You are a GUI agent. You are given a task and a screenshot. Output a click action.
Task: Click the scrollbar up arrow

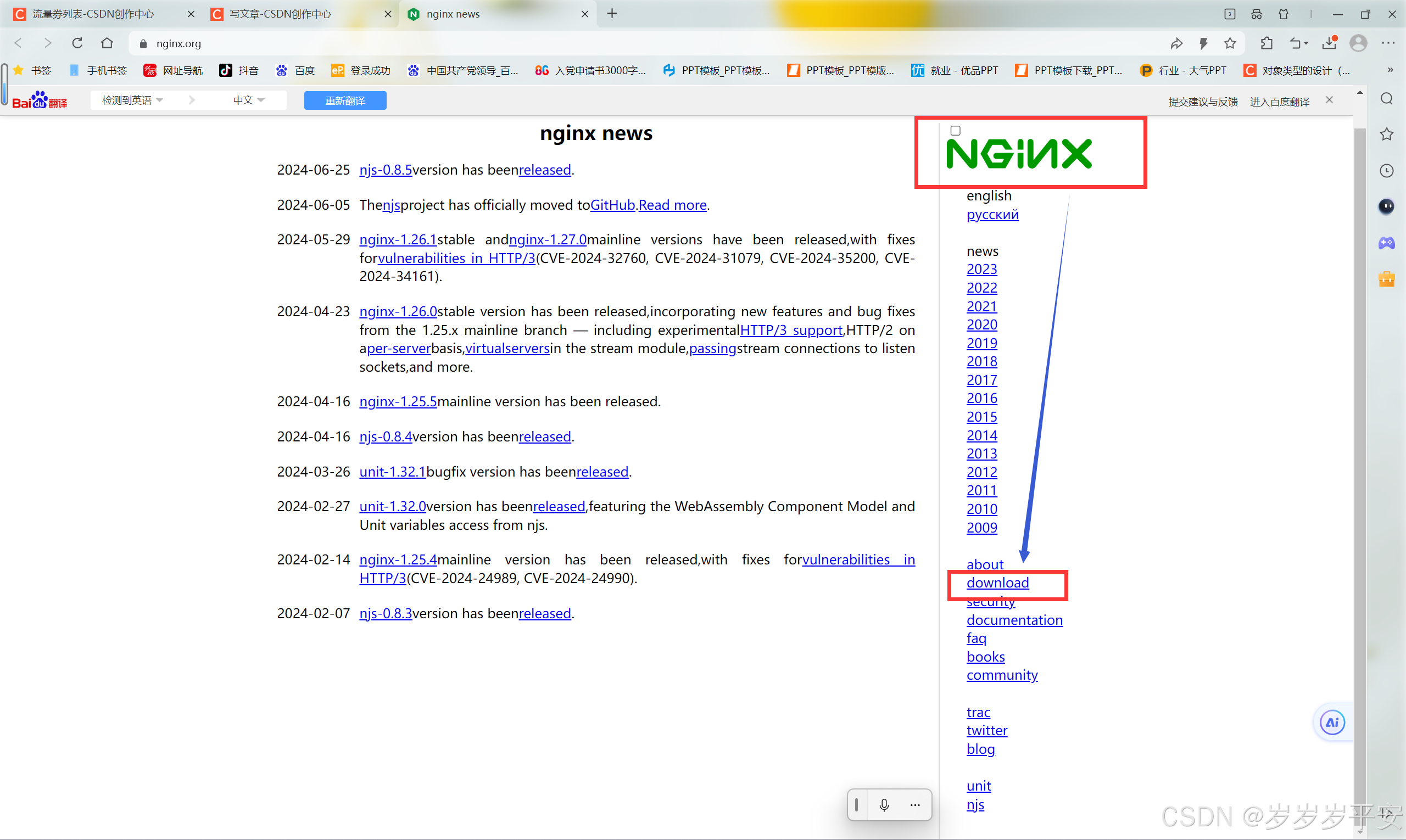1359,92
